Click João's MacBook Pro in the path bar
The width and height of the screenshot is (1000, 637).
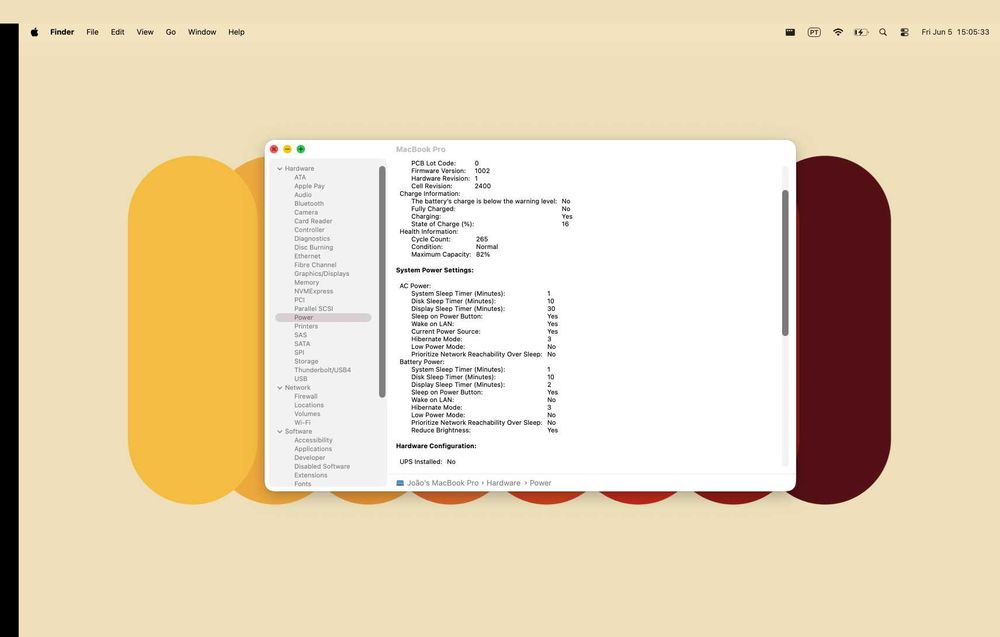443,483
